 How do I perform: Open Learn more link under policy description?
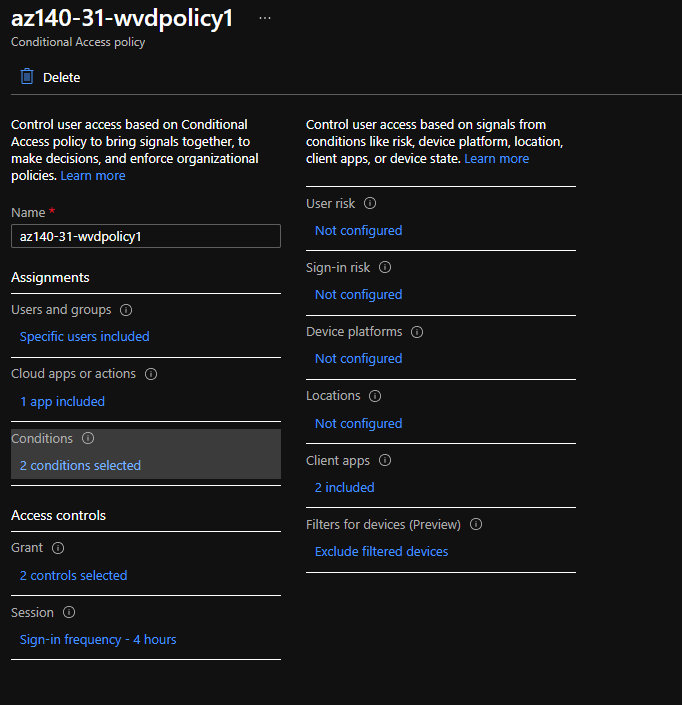coord(93,176)
